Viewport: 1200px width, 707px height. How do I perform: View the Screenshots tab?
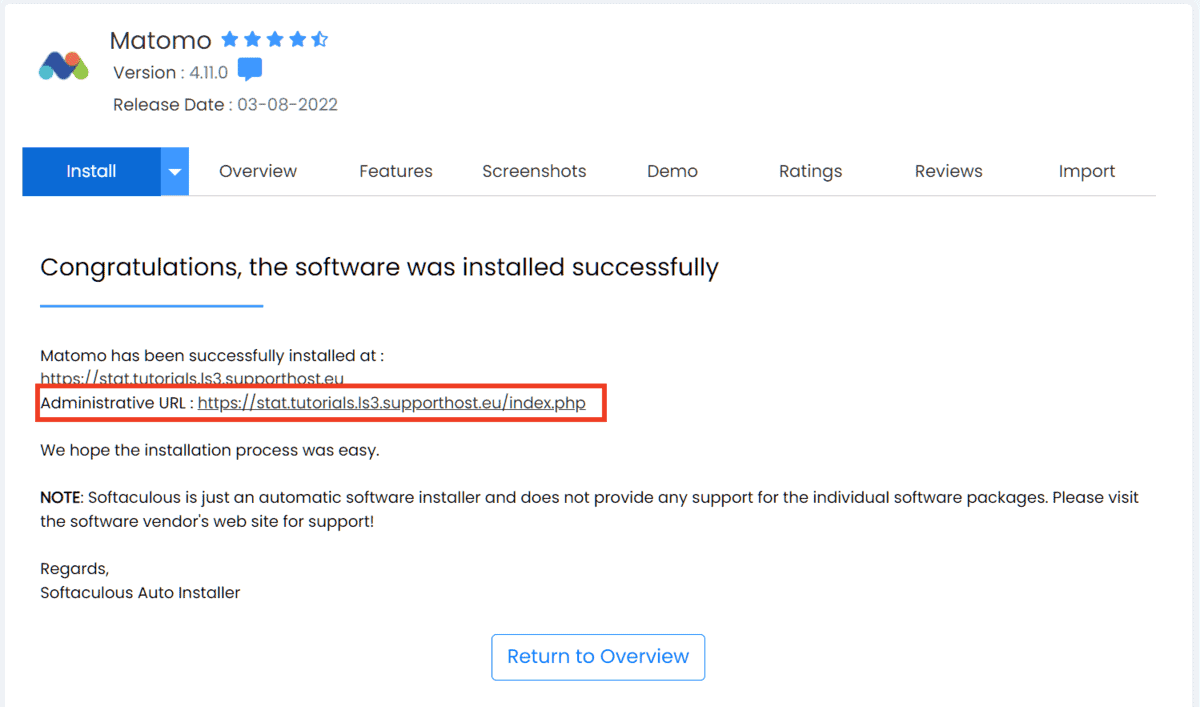click(x=534, y=171)
